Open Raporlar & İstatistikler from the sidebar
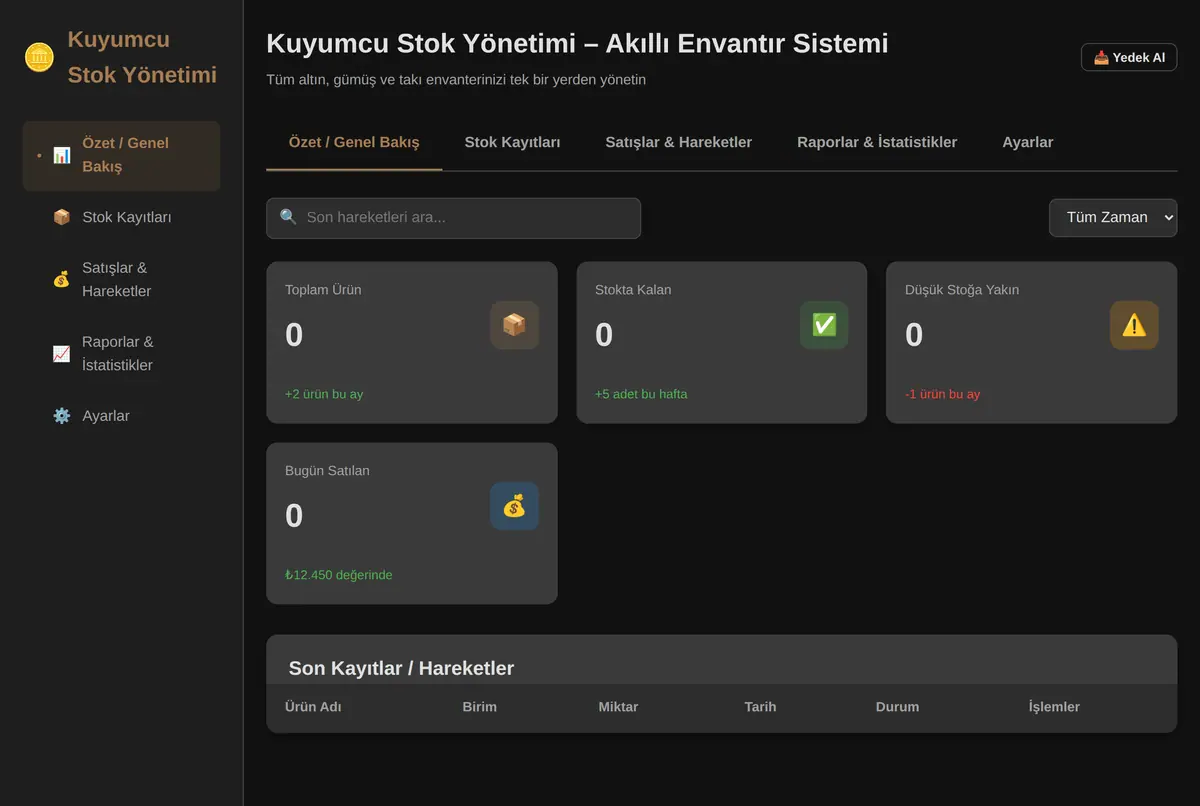 121,353
